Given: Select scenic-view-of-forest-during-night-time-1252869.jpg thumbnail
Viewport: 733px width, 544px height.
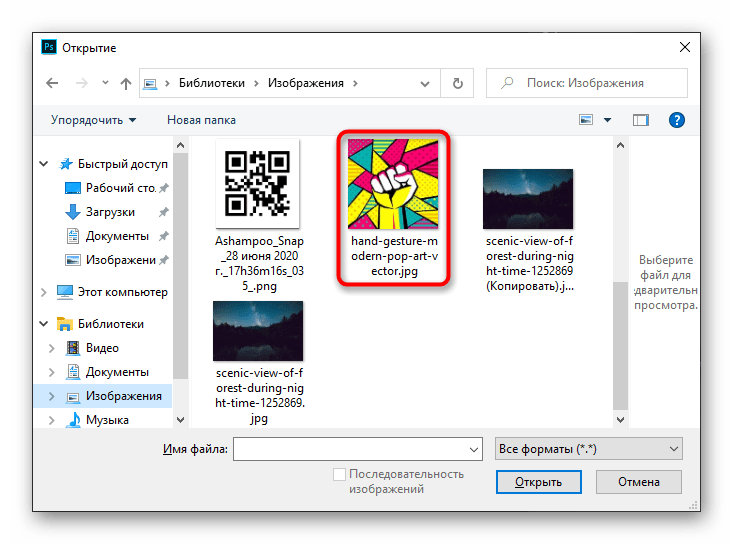Looking at the screenshot, I should 258,331.
